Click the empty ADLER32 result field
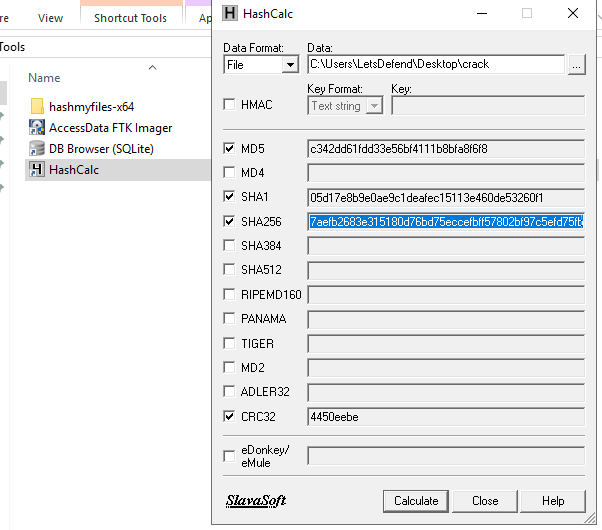 446,393
